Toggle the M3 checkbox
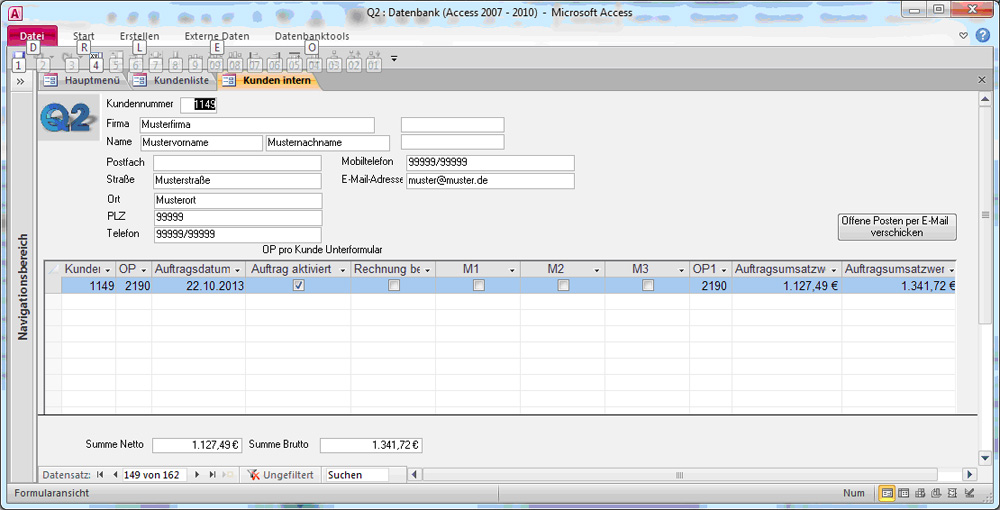Screen dimensions: 1000x510 pos(648,286)
